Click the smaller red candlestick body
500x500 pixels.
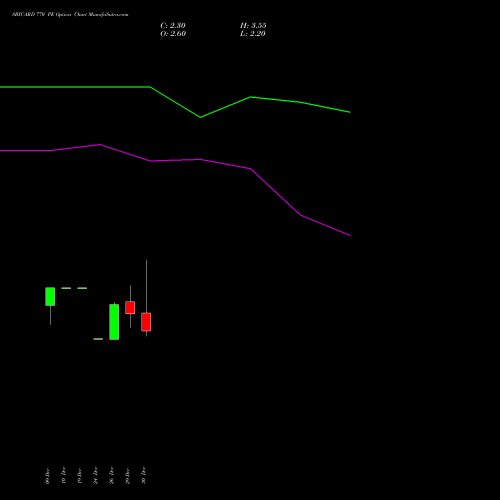coord(130,307)
